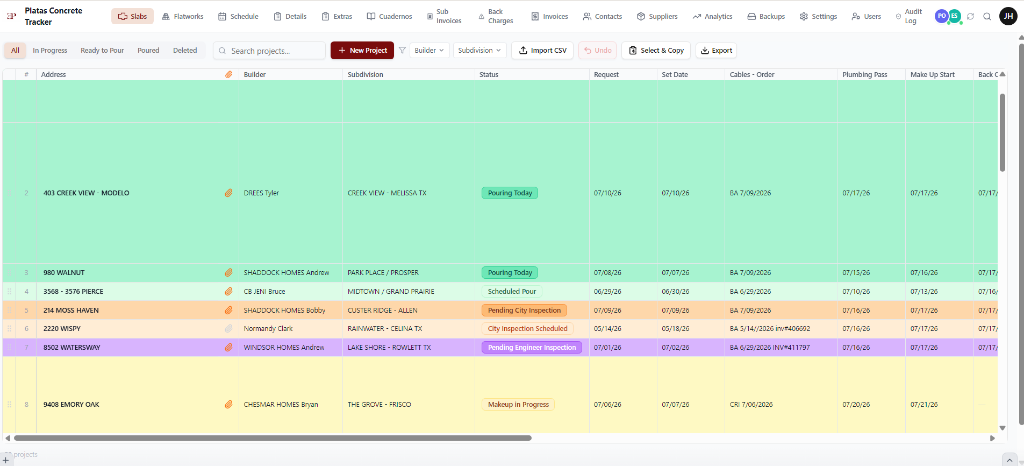This screenshot has width=1024, height=466.
Task: Go to the Analytics page
Action: click(712, 16)
